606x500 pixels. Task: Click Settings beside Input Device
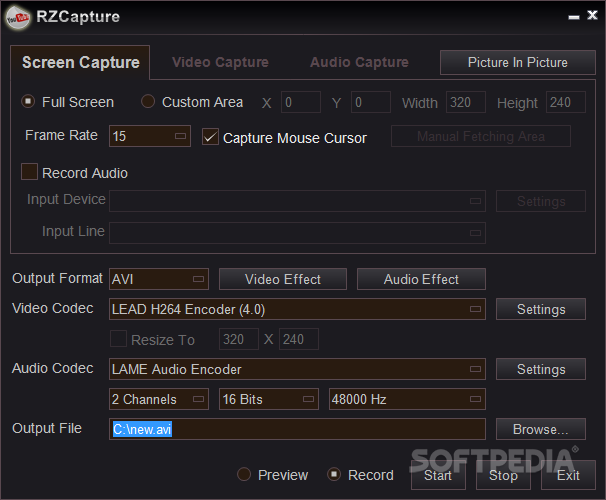[541, 201]
